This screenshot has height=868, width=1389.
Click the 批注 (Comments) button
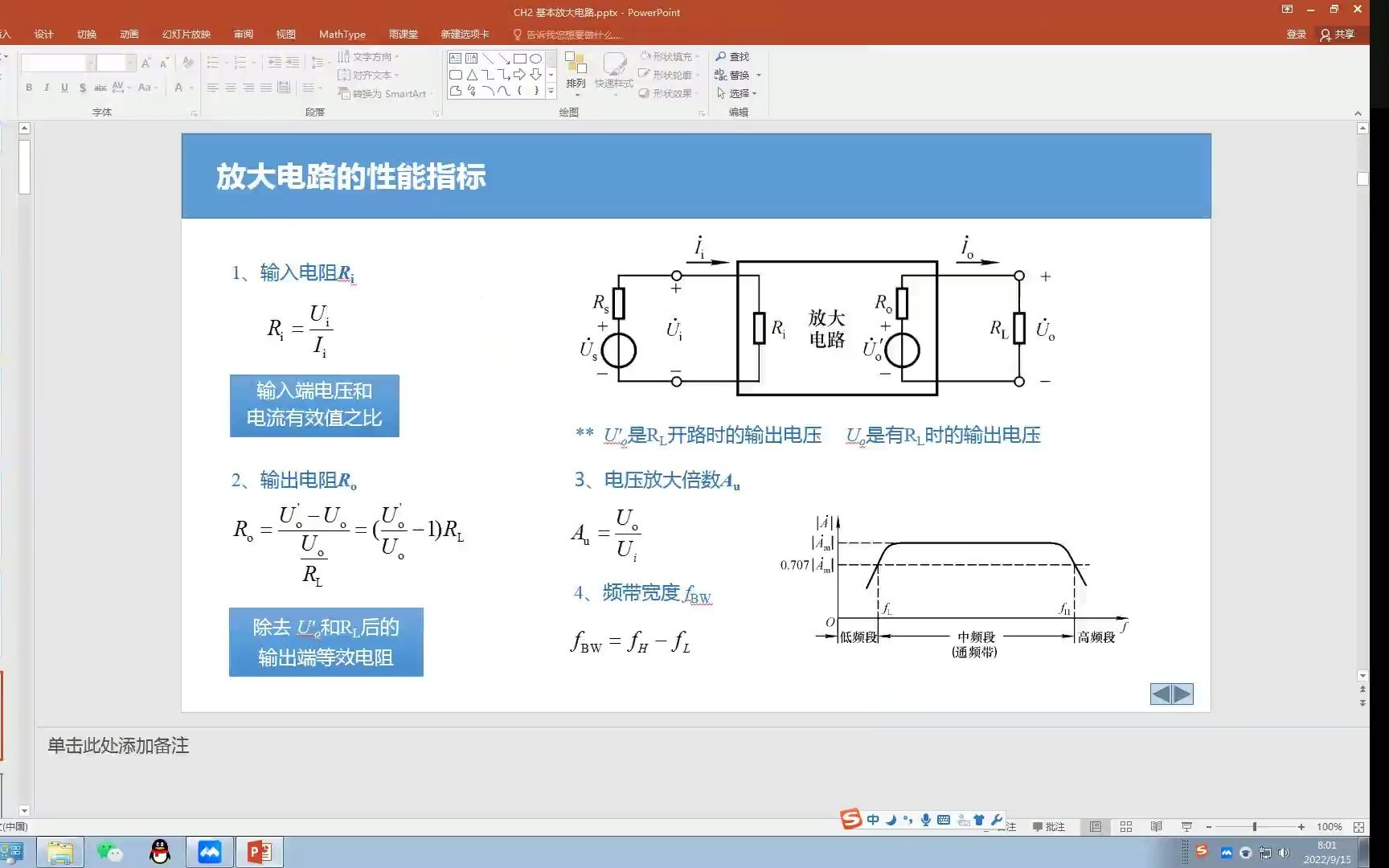[x=1049, y=826]
